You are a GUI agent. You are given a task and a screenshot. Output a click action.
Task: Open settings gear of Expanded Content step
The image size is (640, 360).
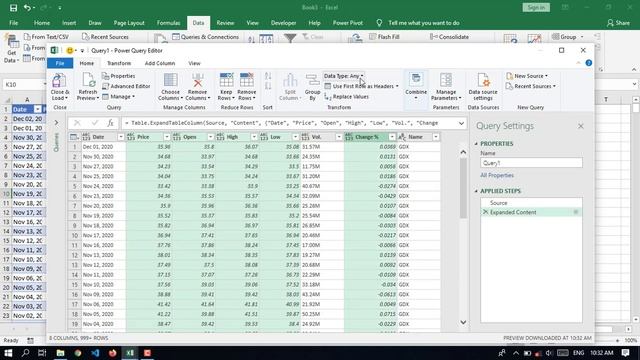tap(576, 212)
